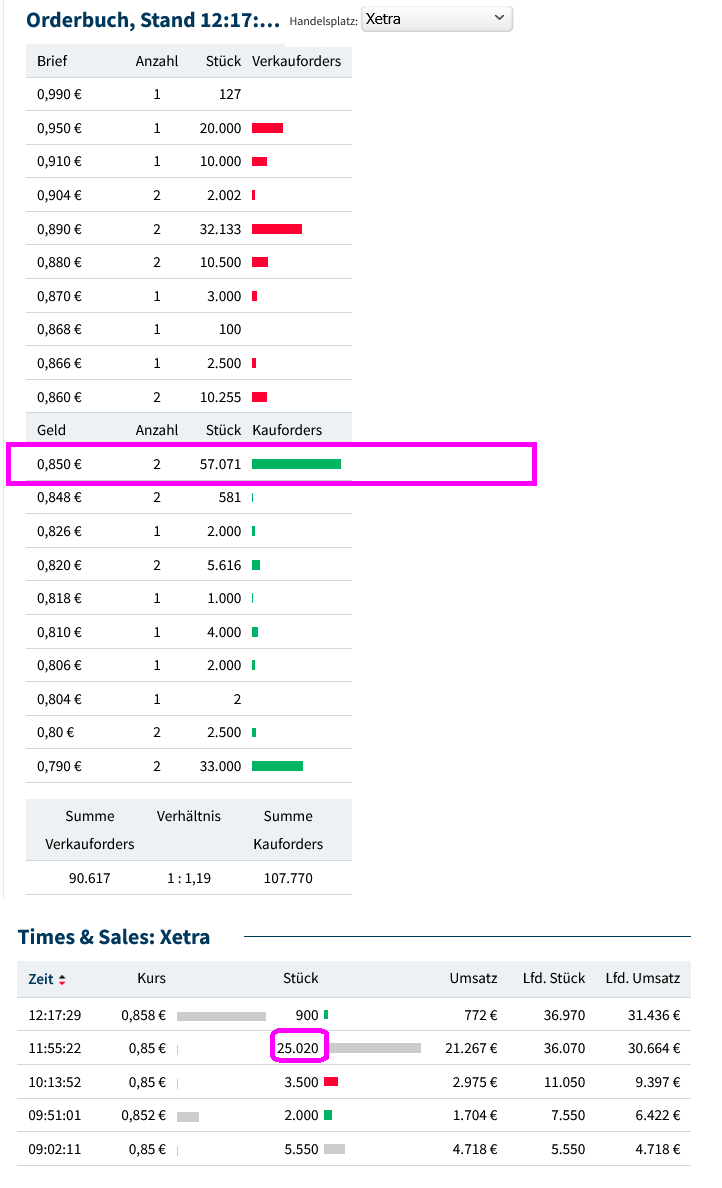Click the green bar for 57.071 shares
Image resolution: width=722 pixels, height=1188 pixels.
coord(296,464)
